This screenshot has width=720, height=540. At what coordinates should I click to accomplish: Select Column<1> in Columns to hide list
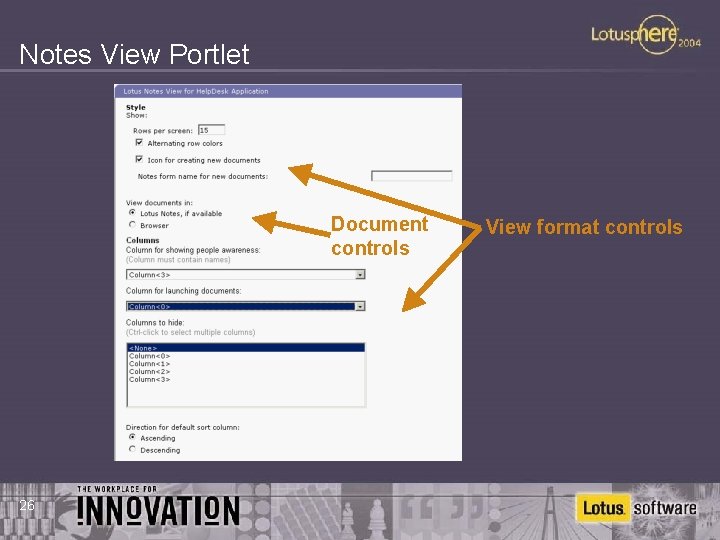pos(246,364)
